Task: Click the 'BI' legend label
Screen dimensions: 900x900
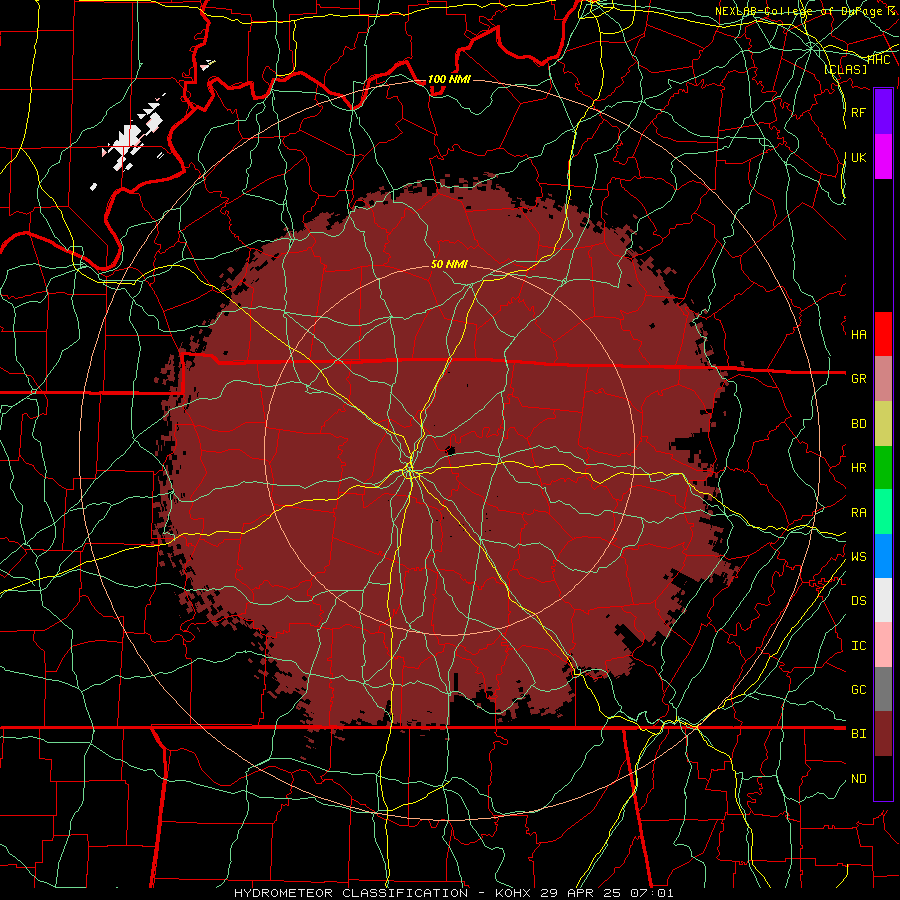Action: click(x=859, y=734)
